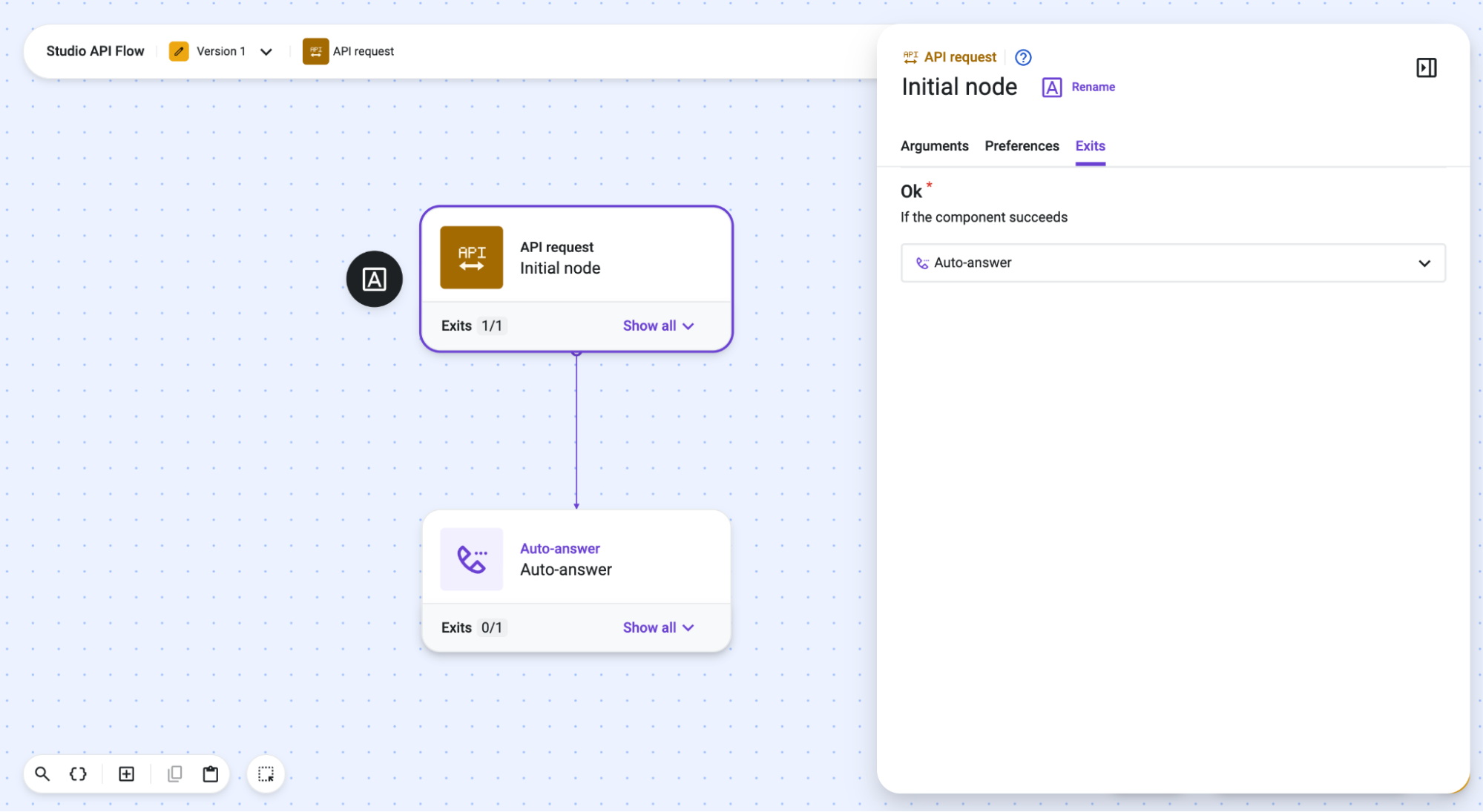Click the rename A icon in side panel
The width and height of the screenshot is (1483, 812).
point(1051,88)
